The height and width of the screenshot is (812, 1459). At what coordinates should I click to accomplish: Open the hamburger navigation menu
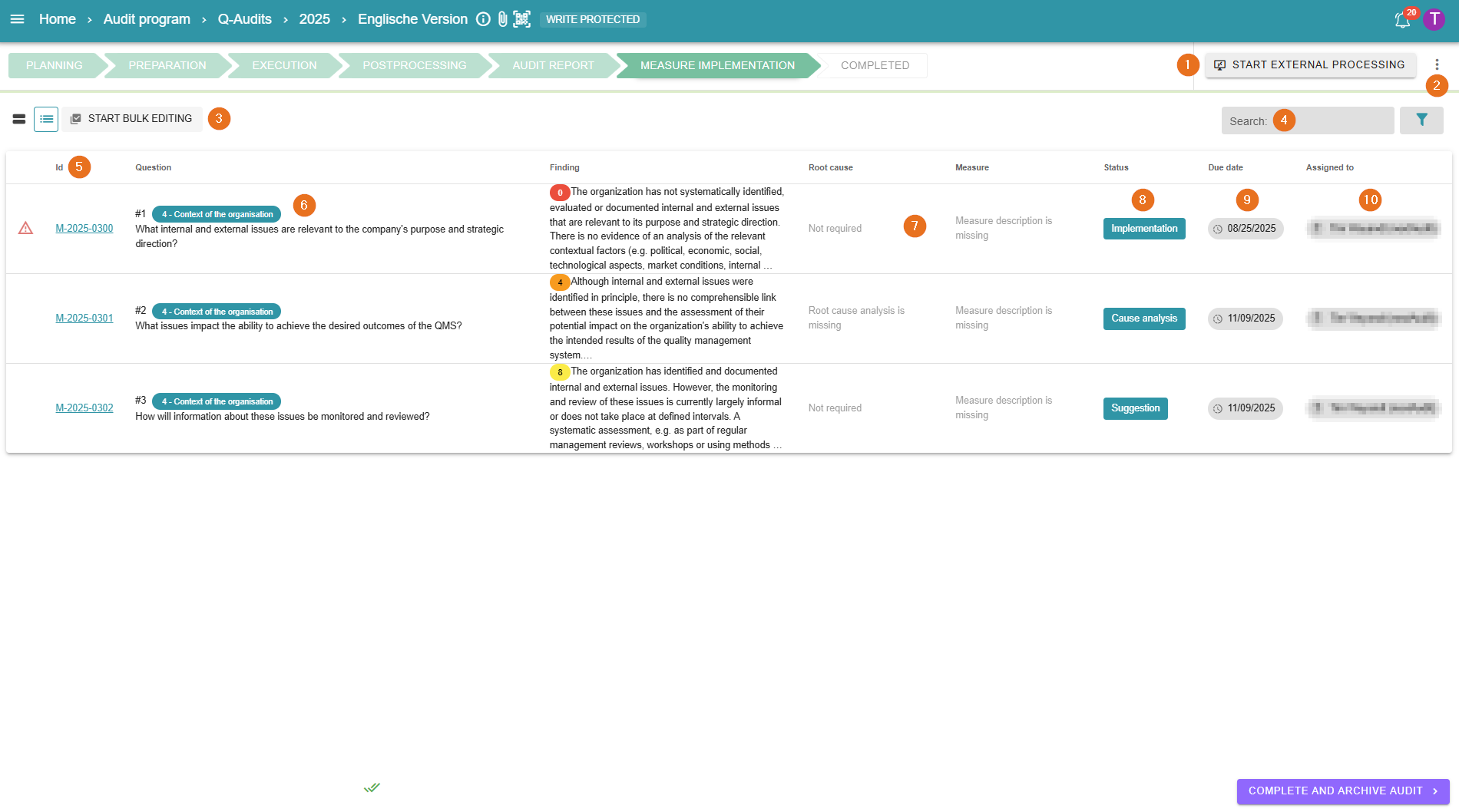click(x=17, y=19)
